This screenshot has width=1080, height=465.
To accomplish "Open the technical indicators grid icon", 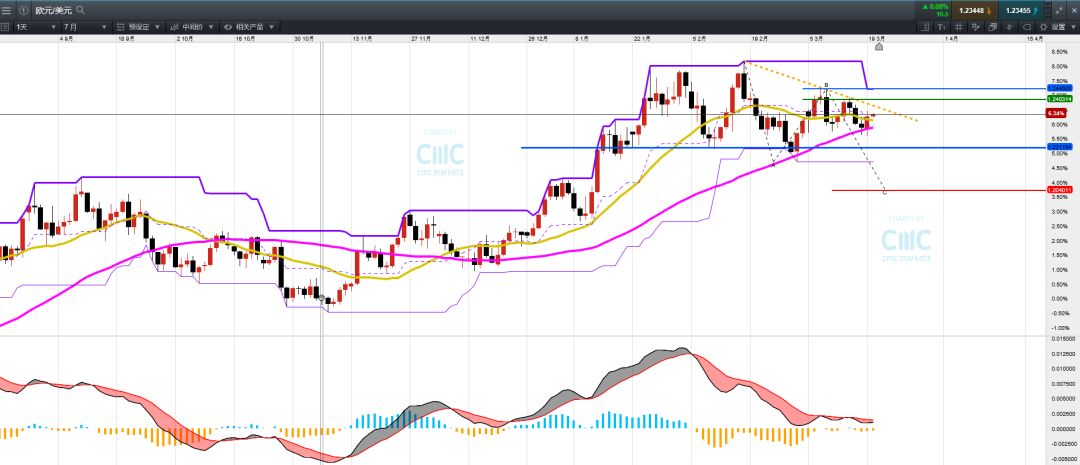I will pyautogui.click(x=958, y=27).
